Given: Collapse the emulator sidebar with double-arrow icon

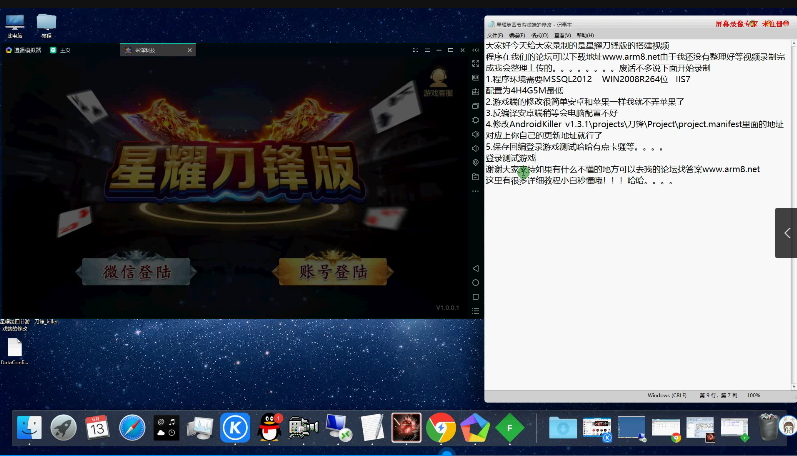Looking at the screenshot, I should coord(475,50).
